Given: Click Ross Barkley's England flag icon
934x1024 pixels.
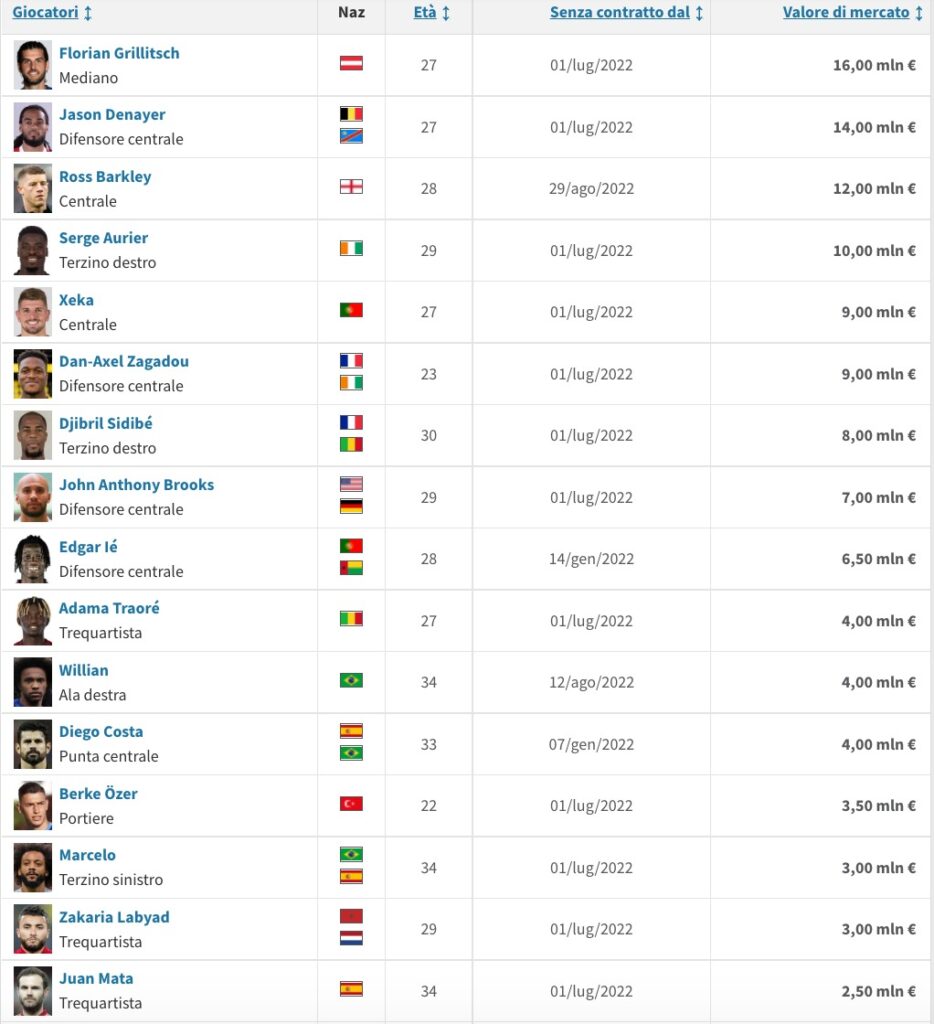Looking at the screenshot, I should click(351, 187).
